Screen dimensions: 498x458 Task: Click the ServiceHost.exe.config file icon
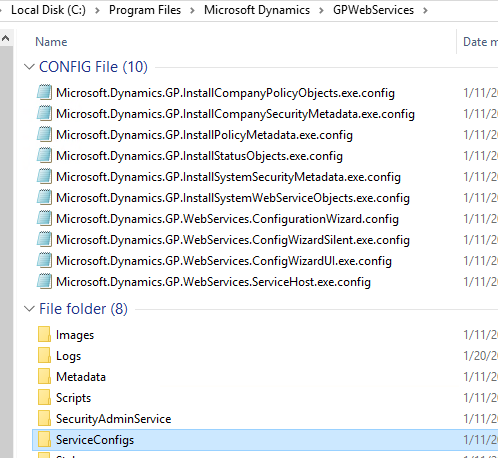[x=44, y=281]
